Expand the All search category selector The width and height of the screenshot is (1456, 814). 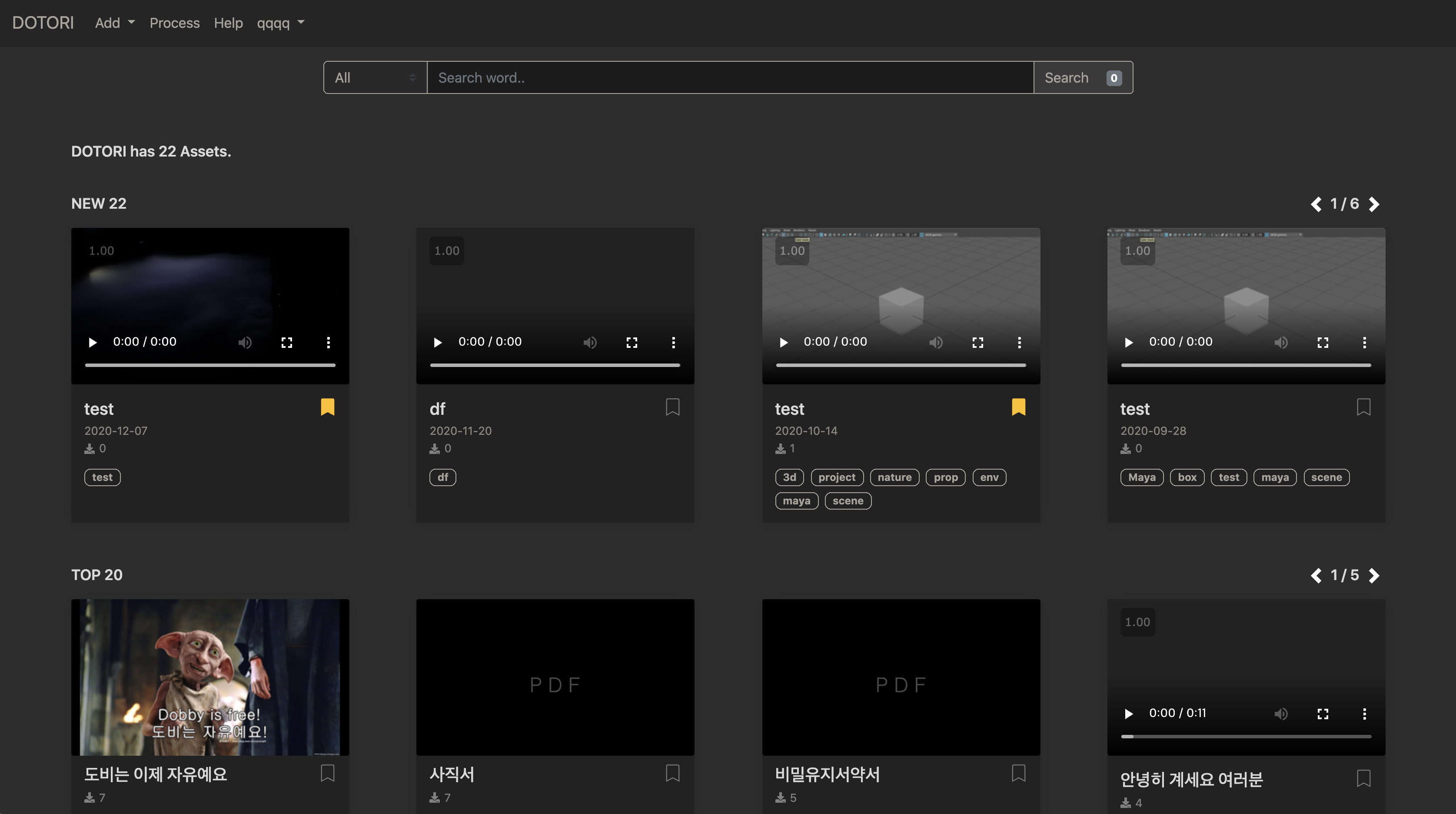pos(376,77)
